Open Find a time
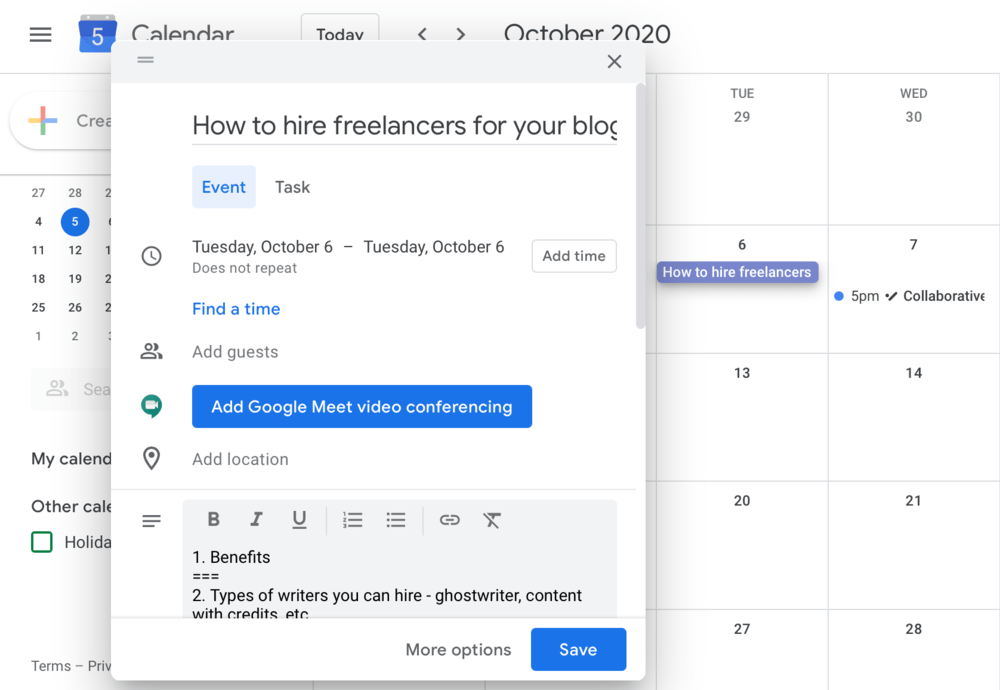 point(236,309)
